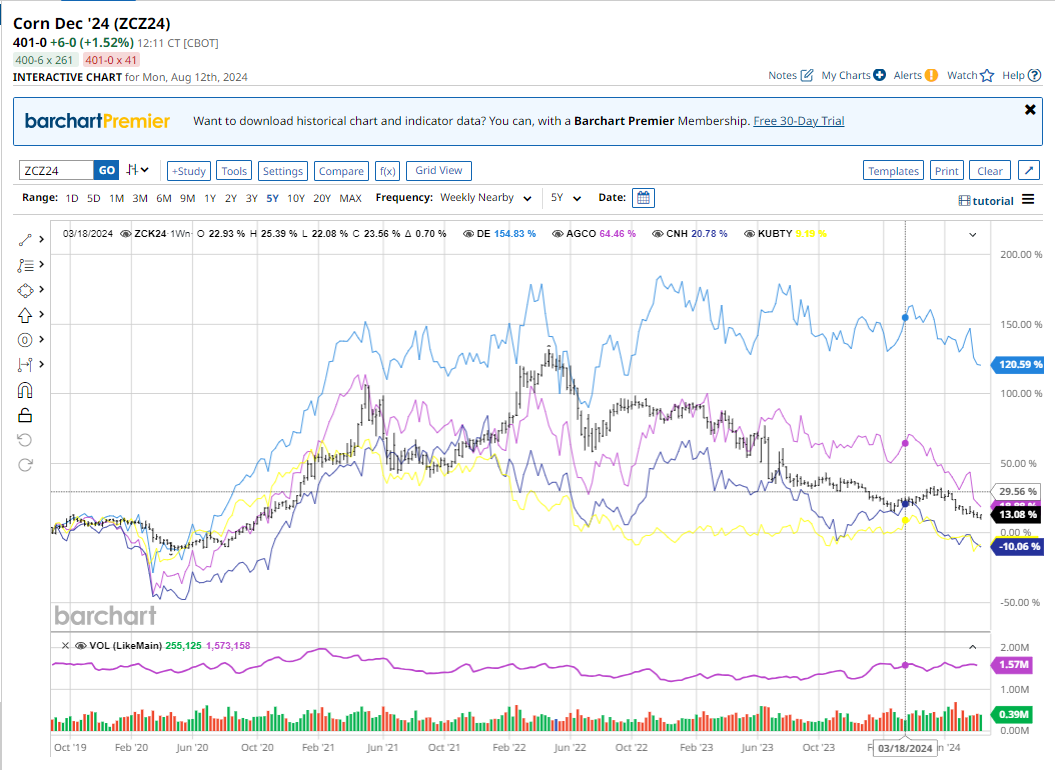The height and width of the screenshot is (770, 1055).
Task: Select the 5Y range
Action: click(x=272, y=199)
